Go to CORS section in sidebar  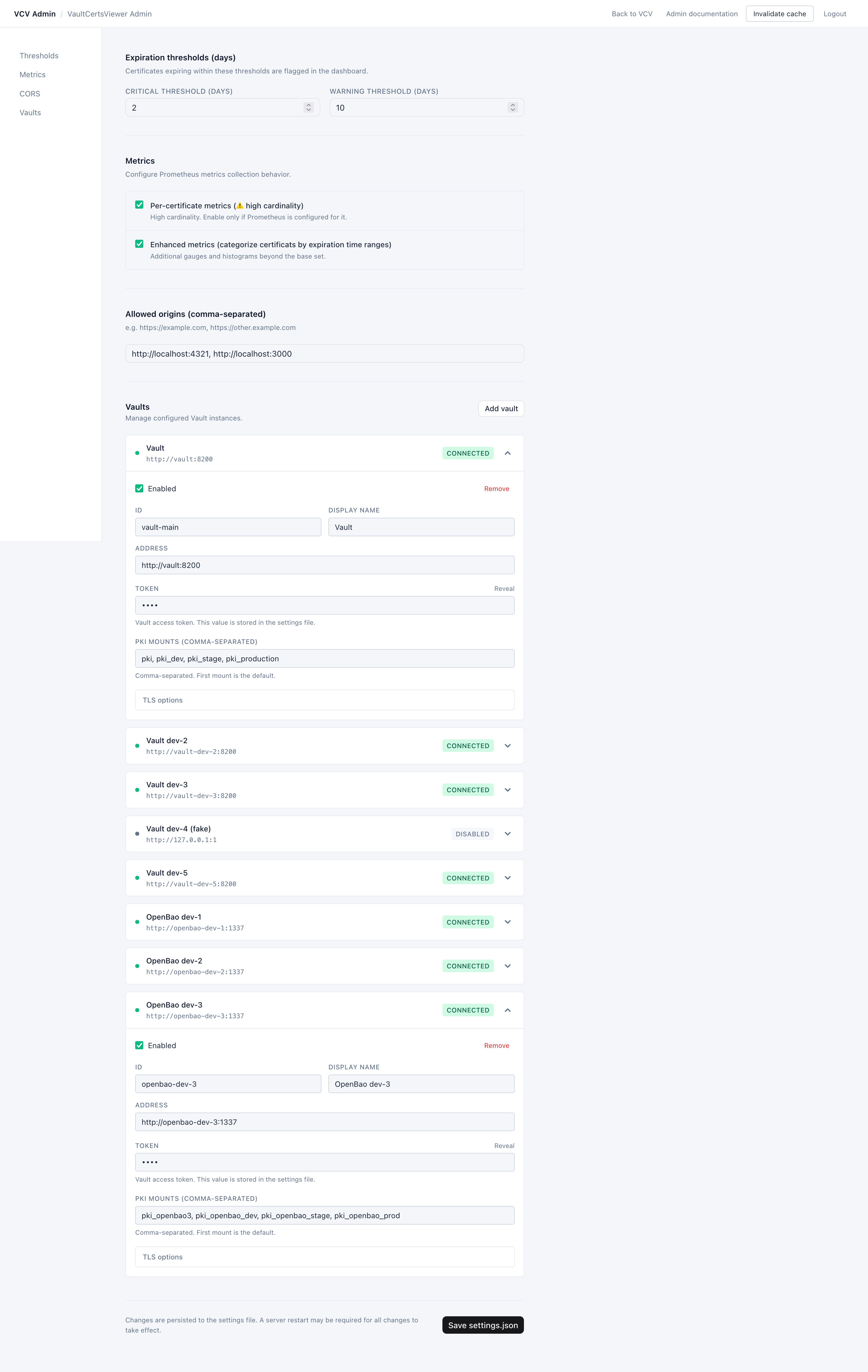pos(30,93)
